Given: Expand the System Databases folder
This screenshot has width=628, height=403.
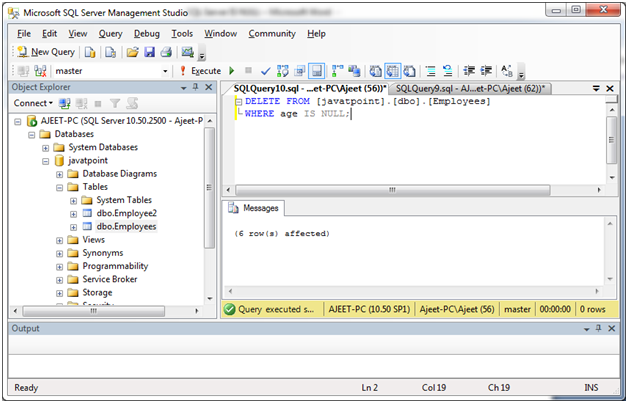Looking at the screenshot, I should (x=46, y=148).
